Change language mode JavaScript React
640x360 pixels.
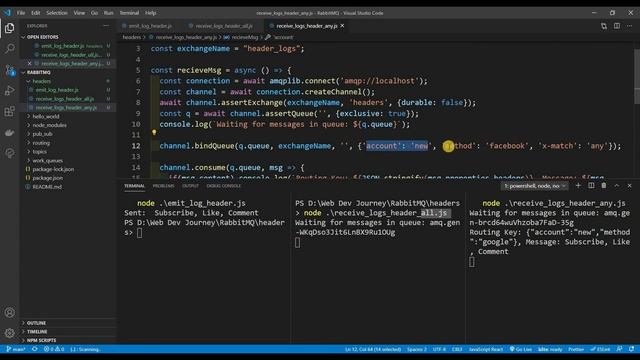tap(486, 349)
